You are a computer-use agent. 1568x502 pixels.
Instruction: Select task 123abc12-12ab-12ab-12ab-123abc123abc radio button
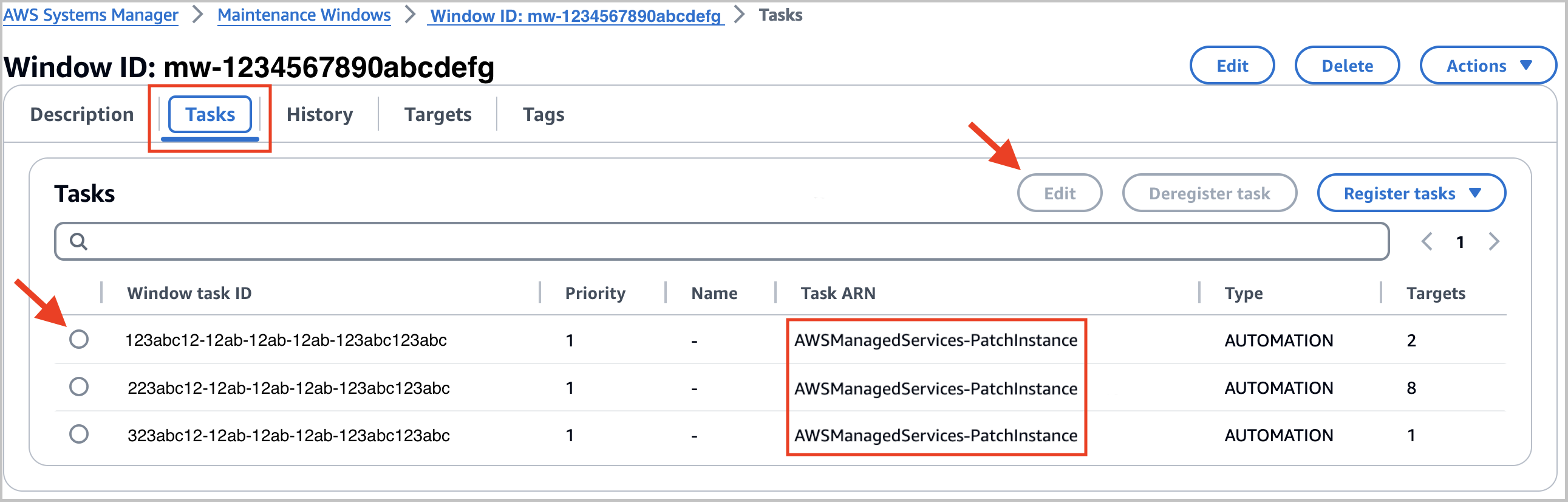tap(78, 339)
